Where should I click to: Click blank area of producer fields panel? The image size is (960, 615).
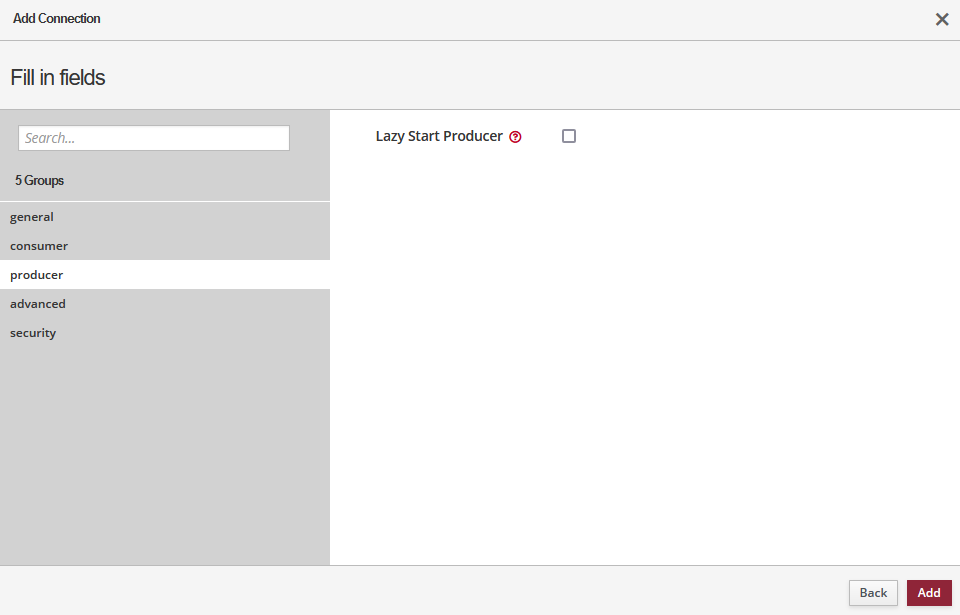coord(640,350)
